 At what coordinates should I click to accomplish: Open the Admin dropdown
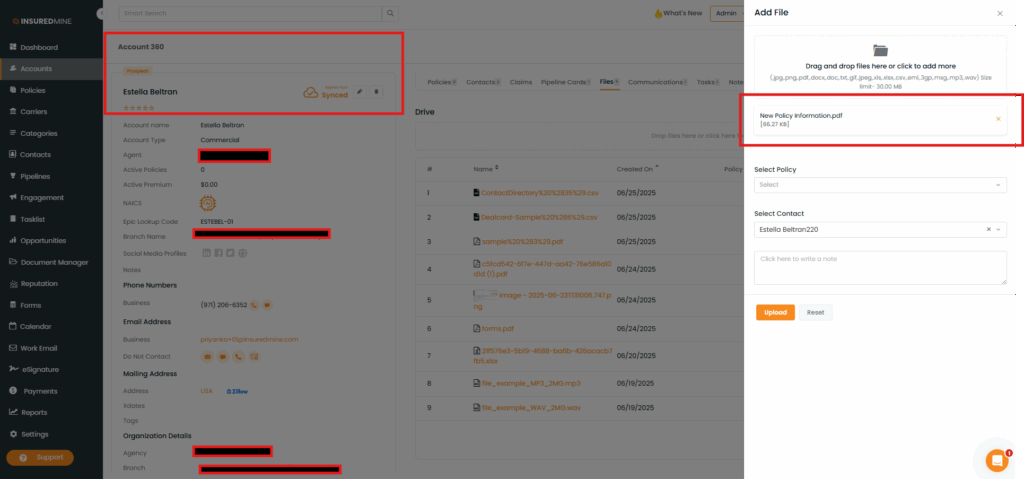[x=726, y=13]
